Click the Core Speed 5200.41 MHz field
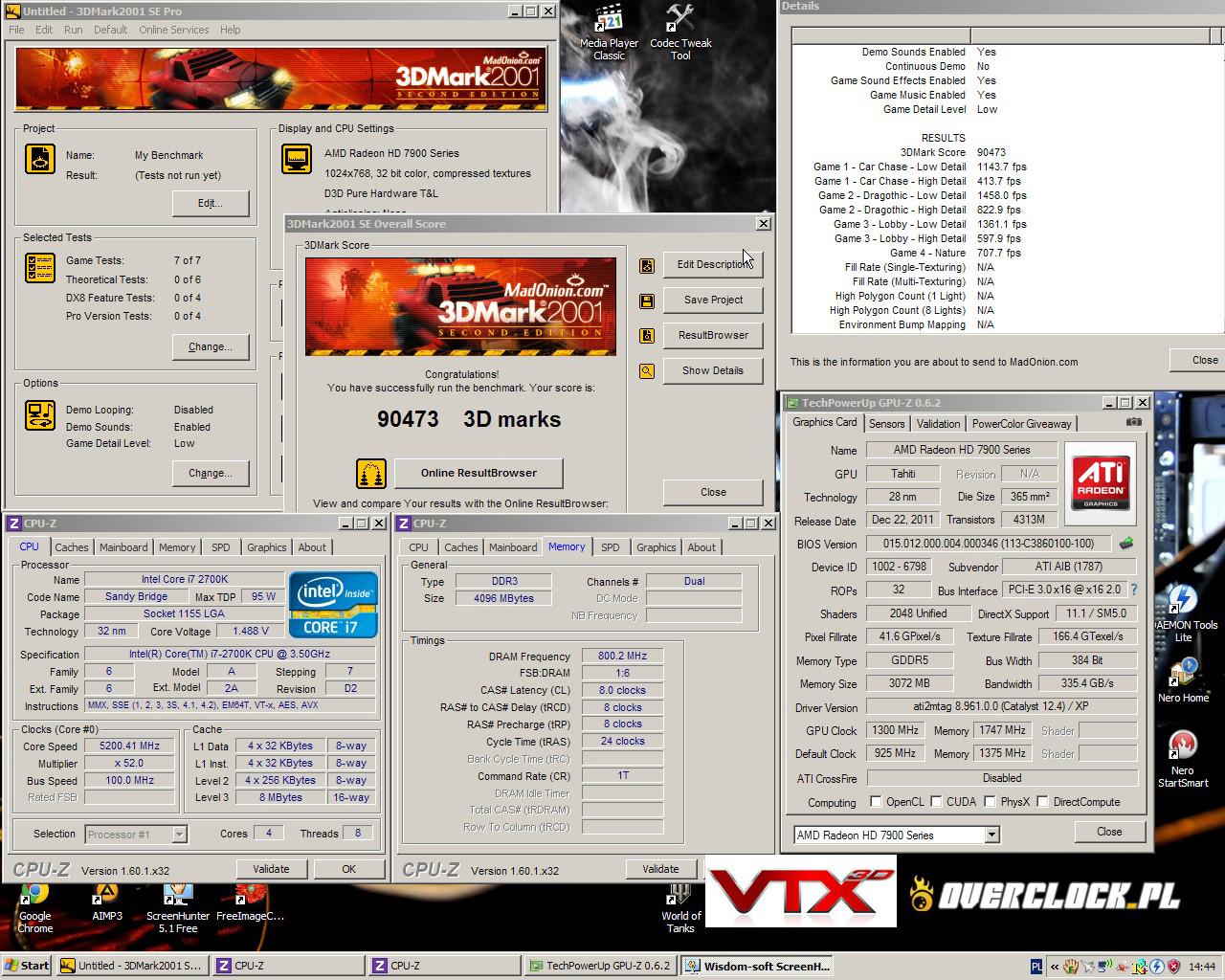The width and height of the screenshot is (1225, 980). click(x=130, y=746)
